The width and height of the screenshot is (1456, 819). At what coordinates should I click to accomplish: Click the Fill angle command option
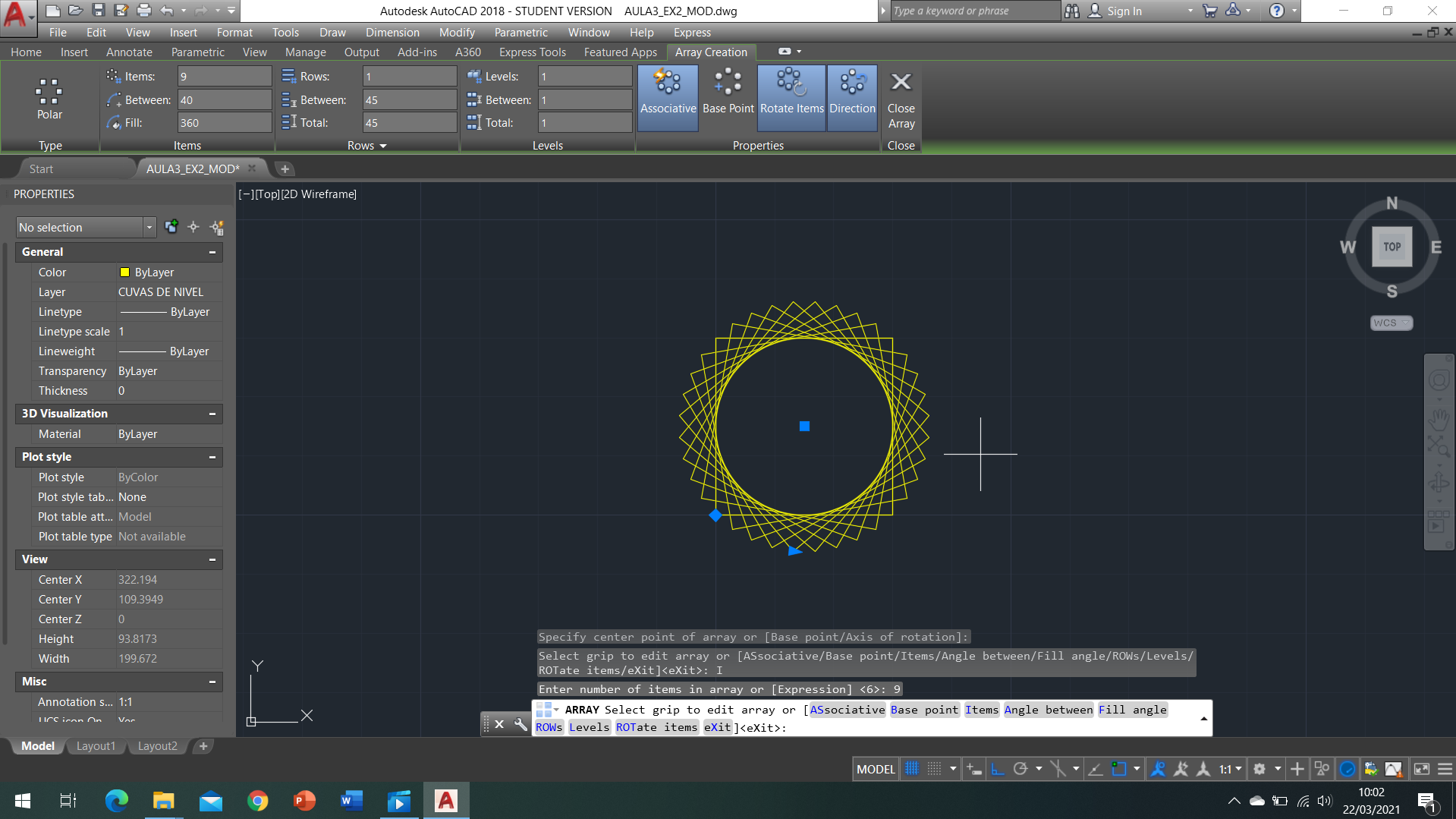coord(1132,710)
